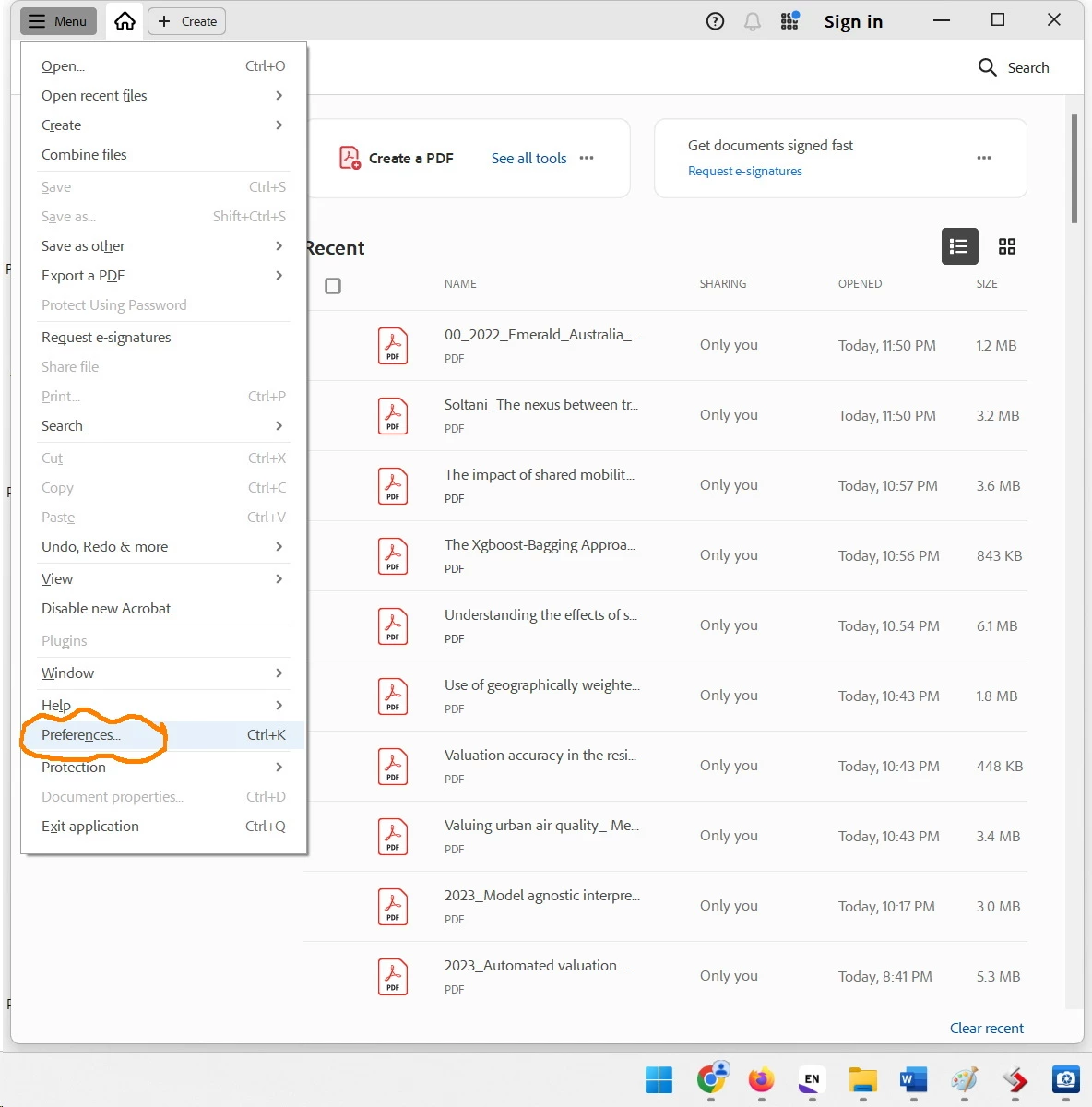Viewport: 1092px width, 1107px height.
Task: Click the vertical scrollbar of the file list
Action: [1074, 169]
